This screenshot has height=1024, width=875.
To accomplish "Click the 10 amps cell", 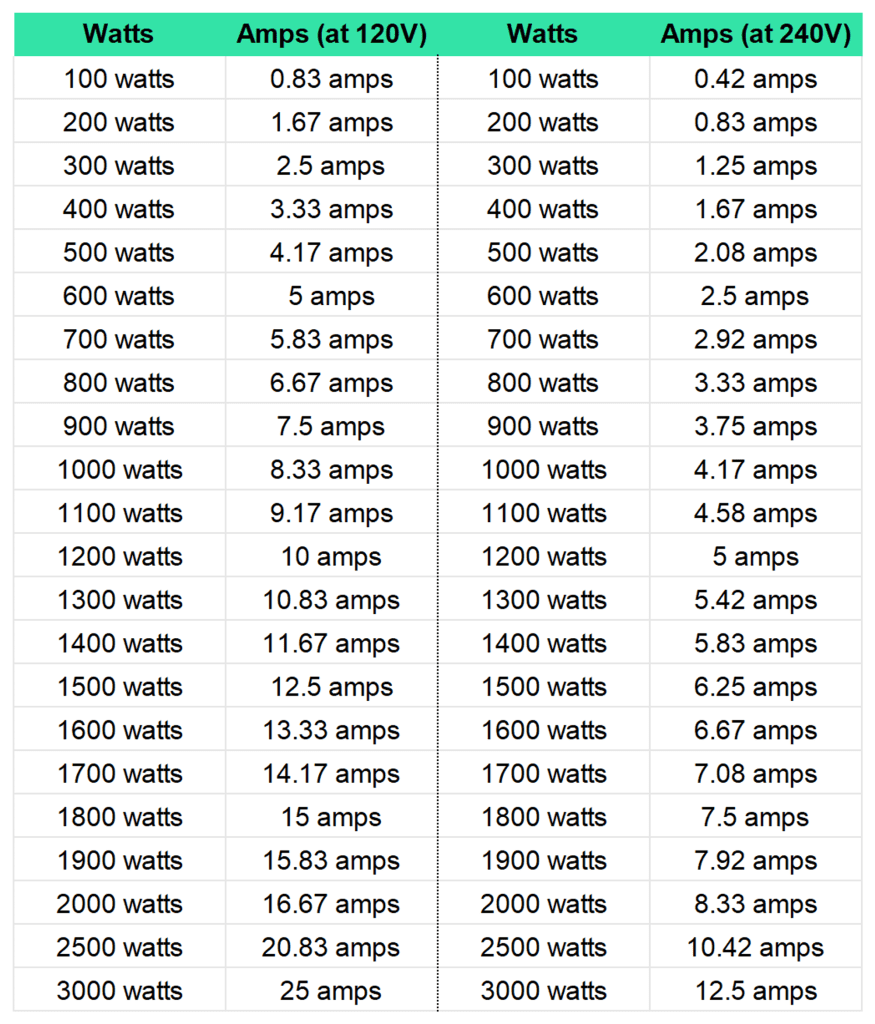I will tap(331, 557).
